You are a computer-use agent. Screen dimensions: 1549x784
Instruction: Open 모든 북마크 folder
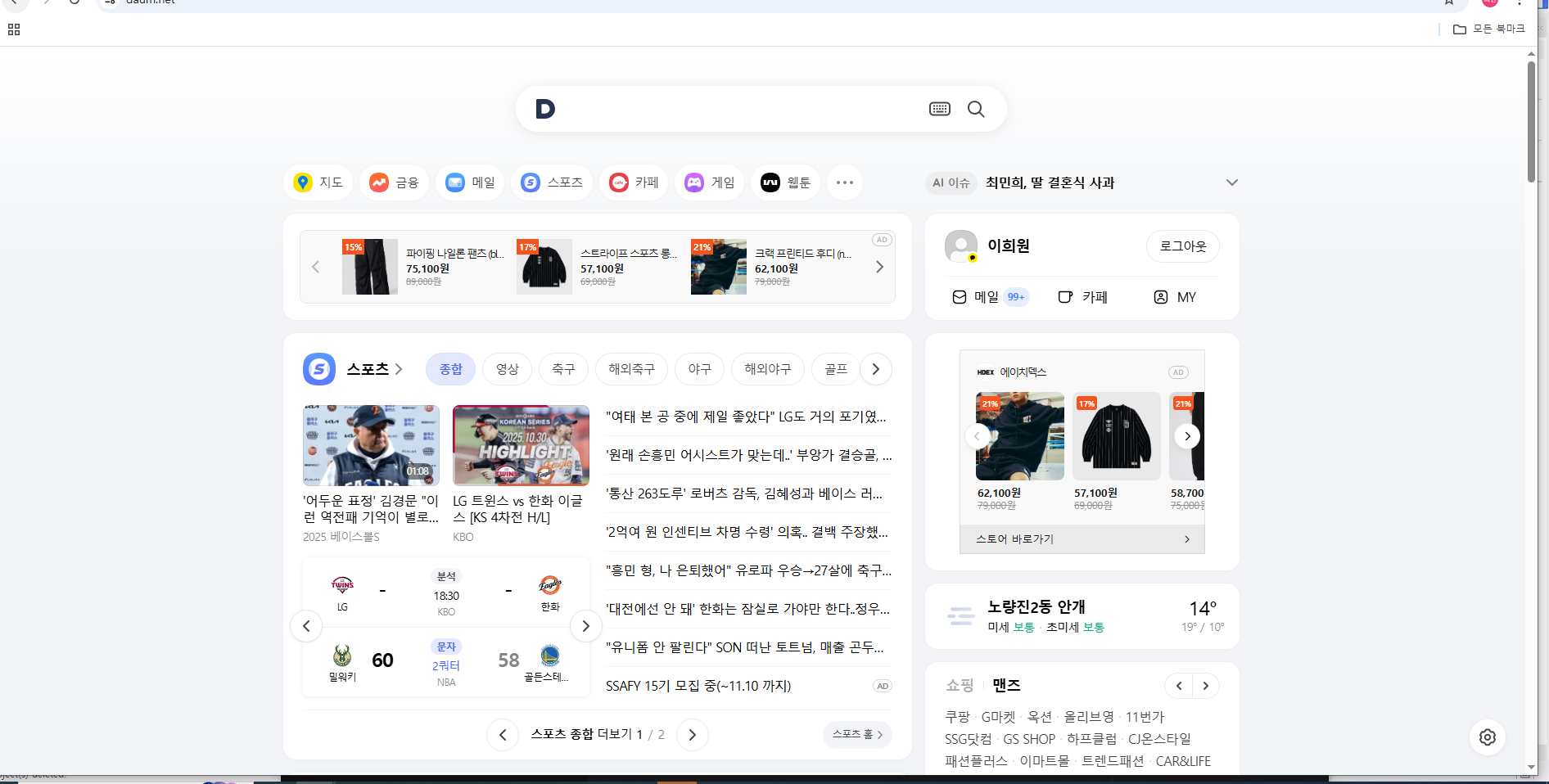click(x=1489, y=29)
